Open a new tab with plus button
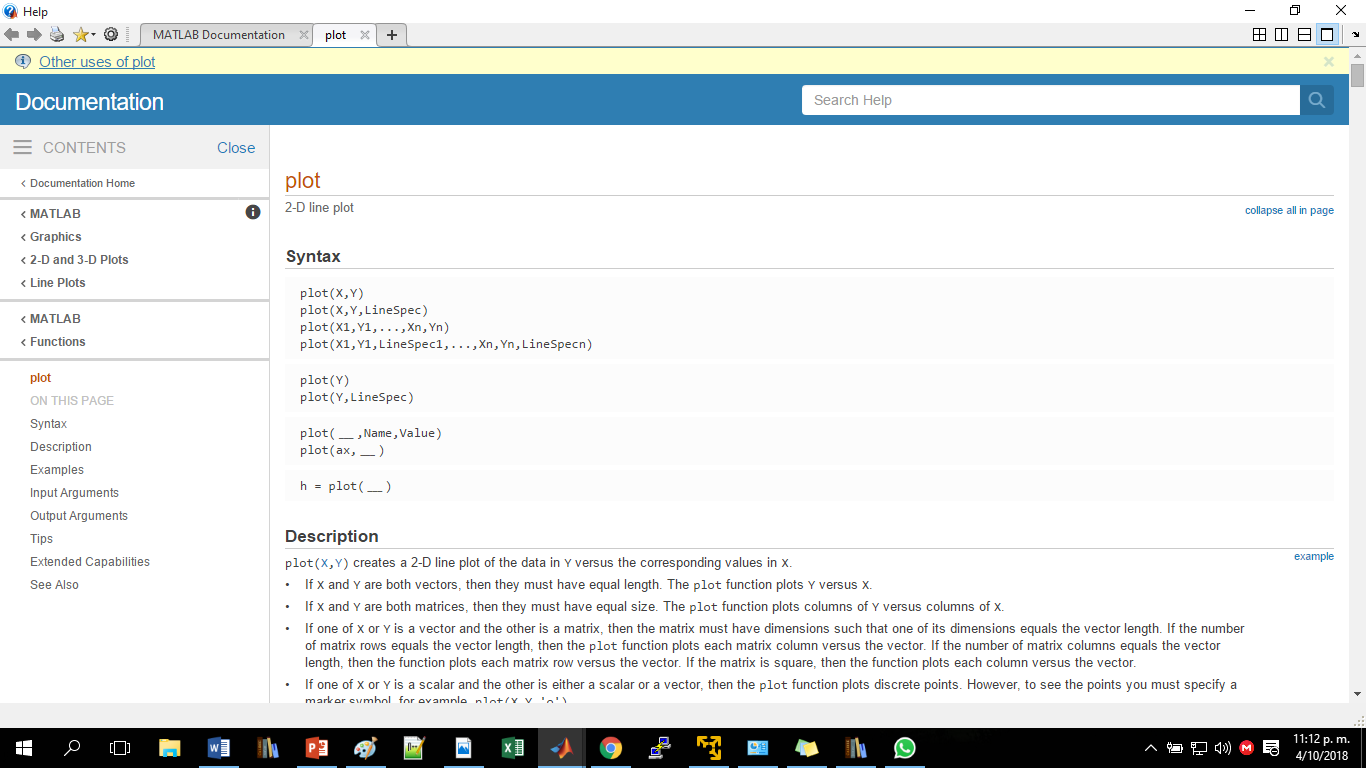1366x768 pixels. pos(392,35)
